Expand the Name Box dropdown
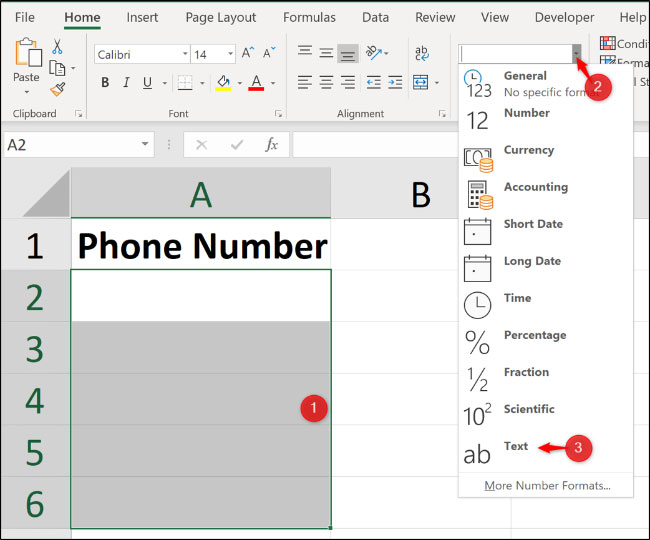Viewport: 650px width, 540px height. pyautogui.click(x=145, y=144)
